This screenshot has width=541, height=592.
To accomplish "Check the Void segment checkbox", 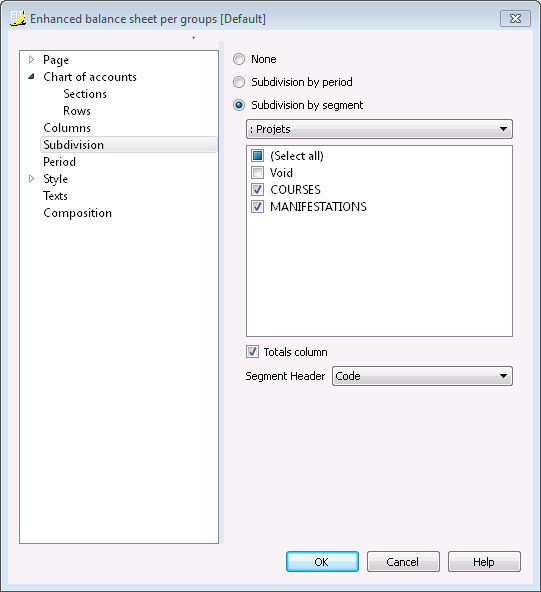I will coord(257,173).
